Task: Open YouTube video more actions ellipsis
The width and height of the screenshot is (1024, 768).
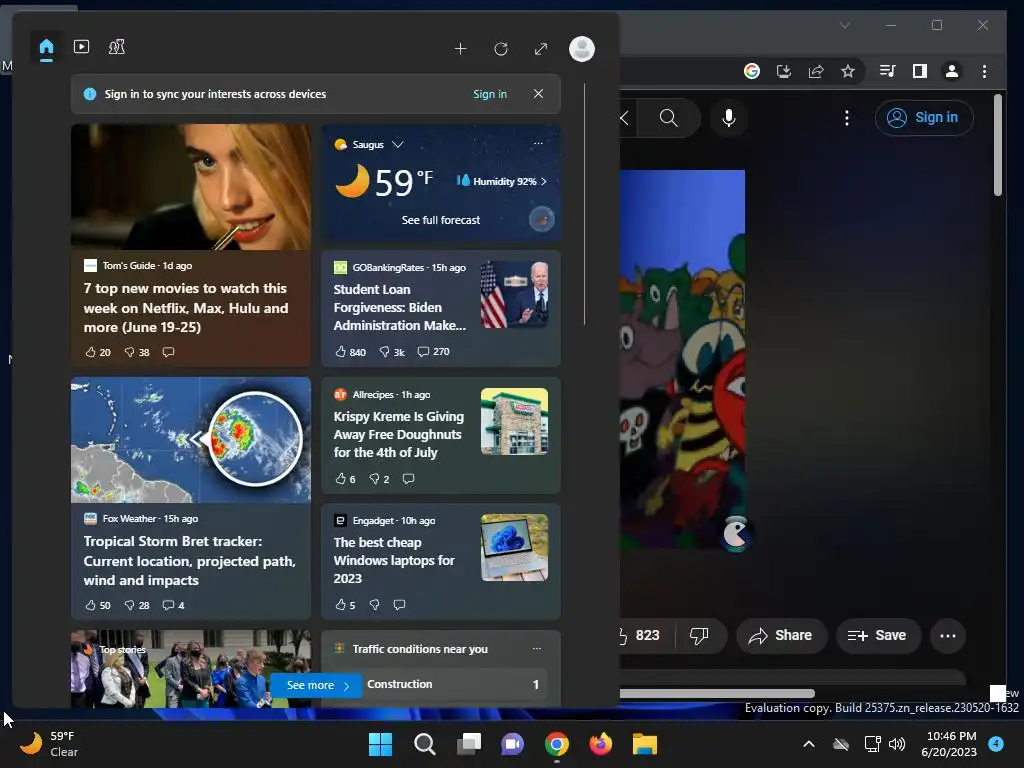Action: point(948,635)
